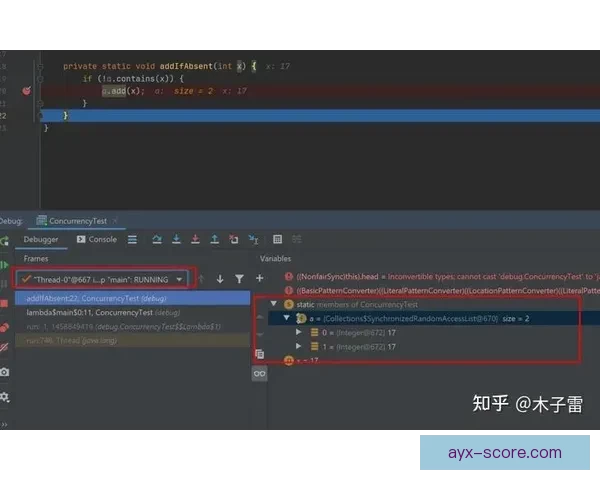Viewport: 600px width, 480px height.
Task: Click the fold end marker below a.add(x)
Action: (40, 103)
